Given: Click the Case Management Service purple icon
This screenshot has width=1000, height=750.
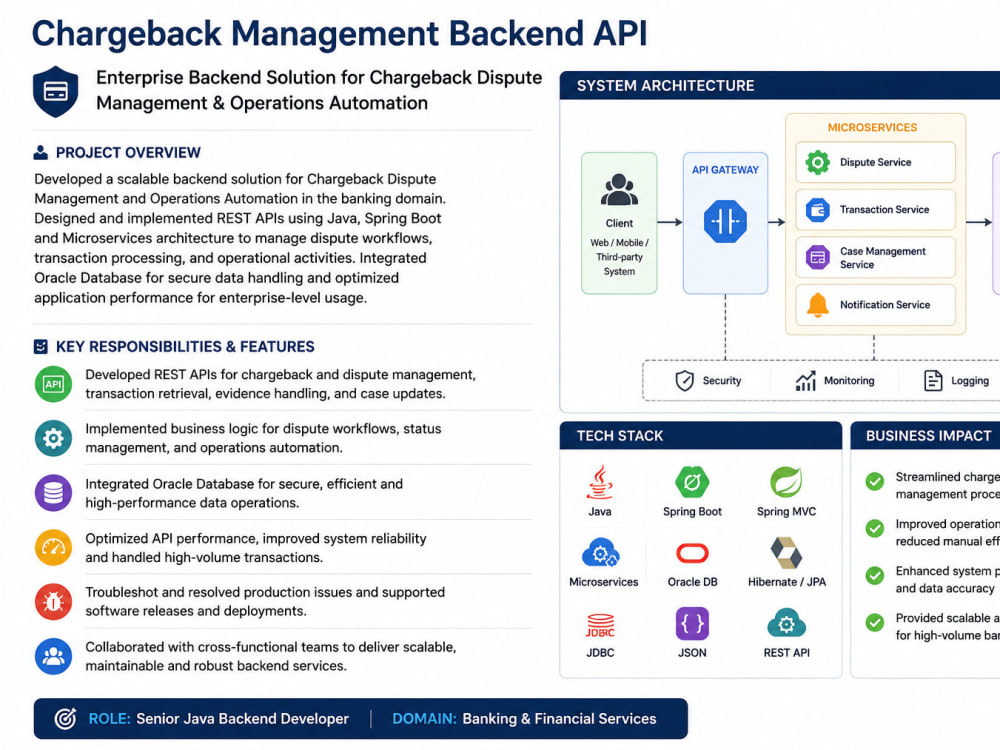Looking at the screenshot, I should [x=818, y=258].
